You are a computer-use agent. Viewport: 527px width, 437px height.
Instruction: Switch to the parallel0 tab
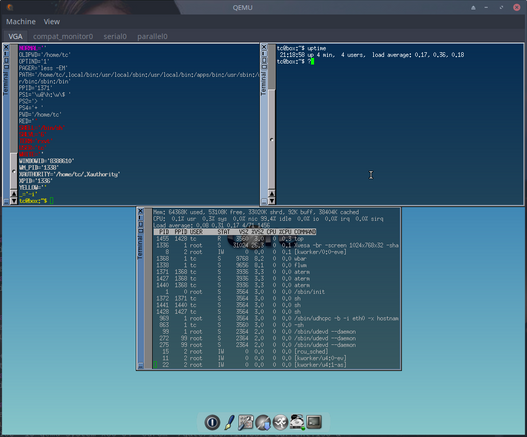click(152, 36)
